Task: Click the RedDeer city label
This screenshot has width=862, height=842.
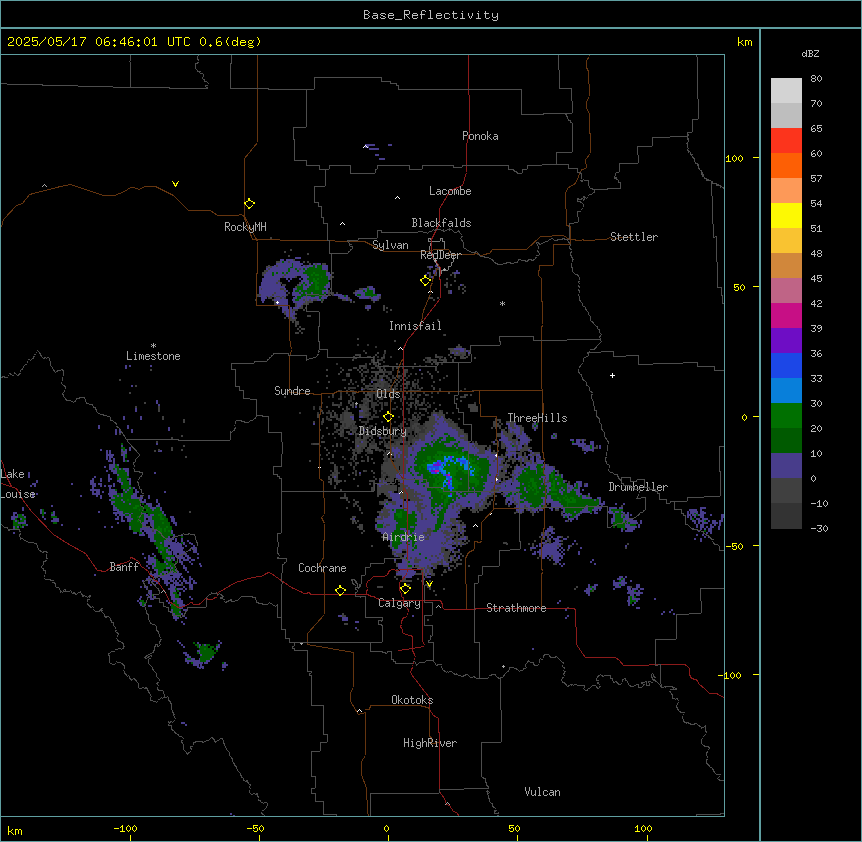Action: pyautogui.click(x=440, y=255)
